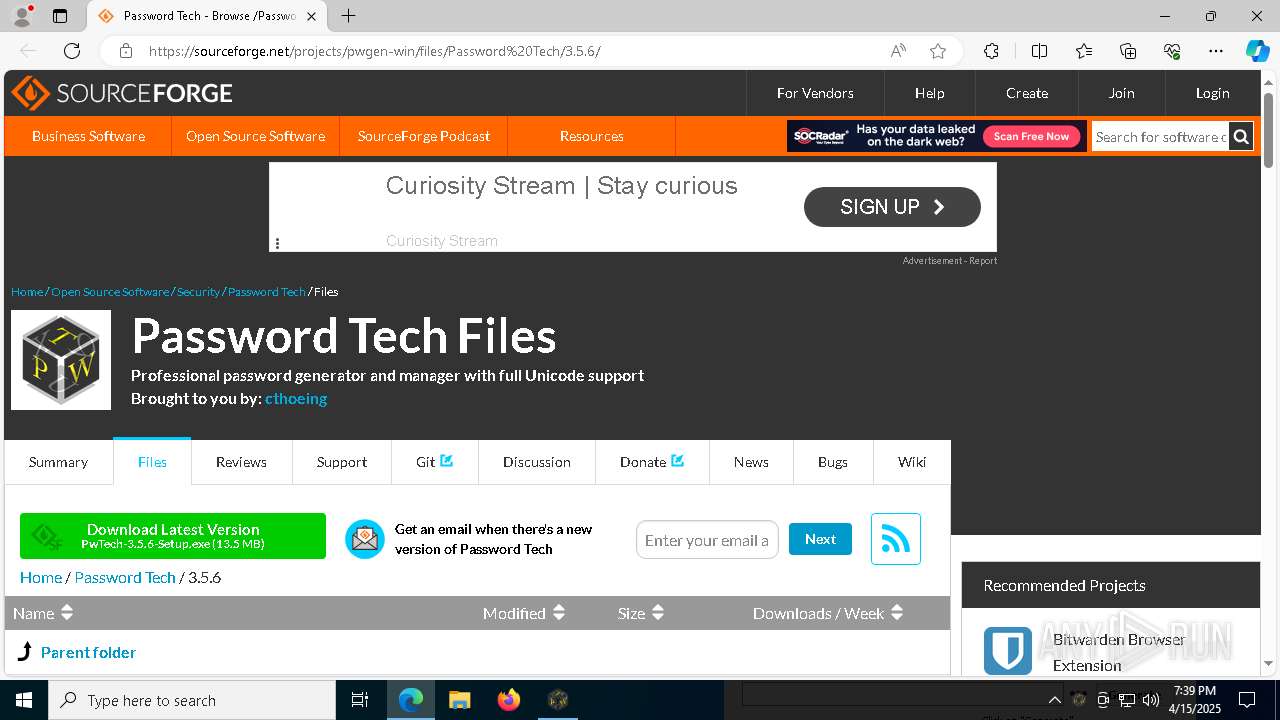Add page to favorites star icon
The width and height of the screenshot is (1280, 720).
click(x=938, y=51)
